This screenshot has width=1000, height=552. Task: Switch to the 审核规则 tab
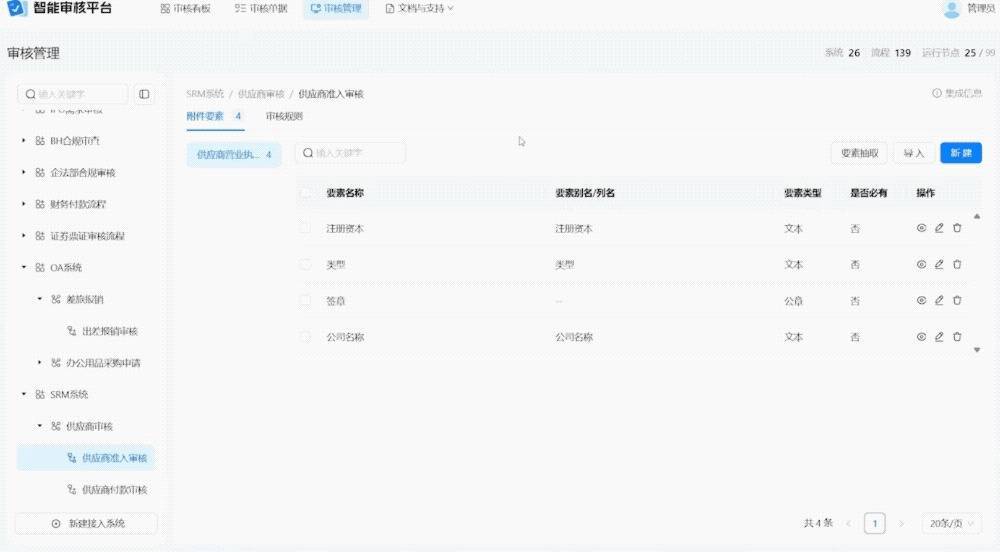click(284, 116)
